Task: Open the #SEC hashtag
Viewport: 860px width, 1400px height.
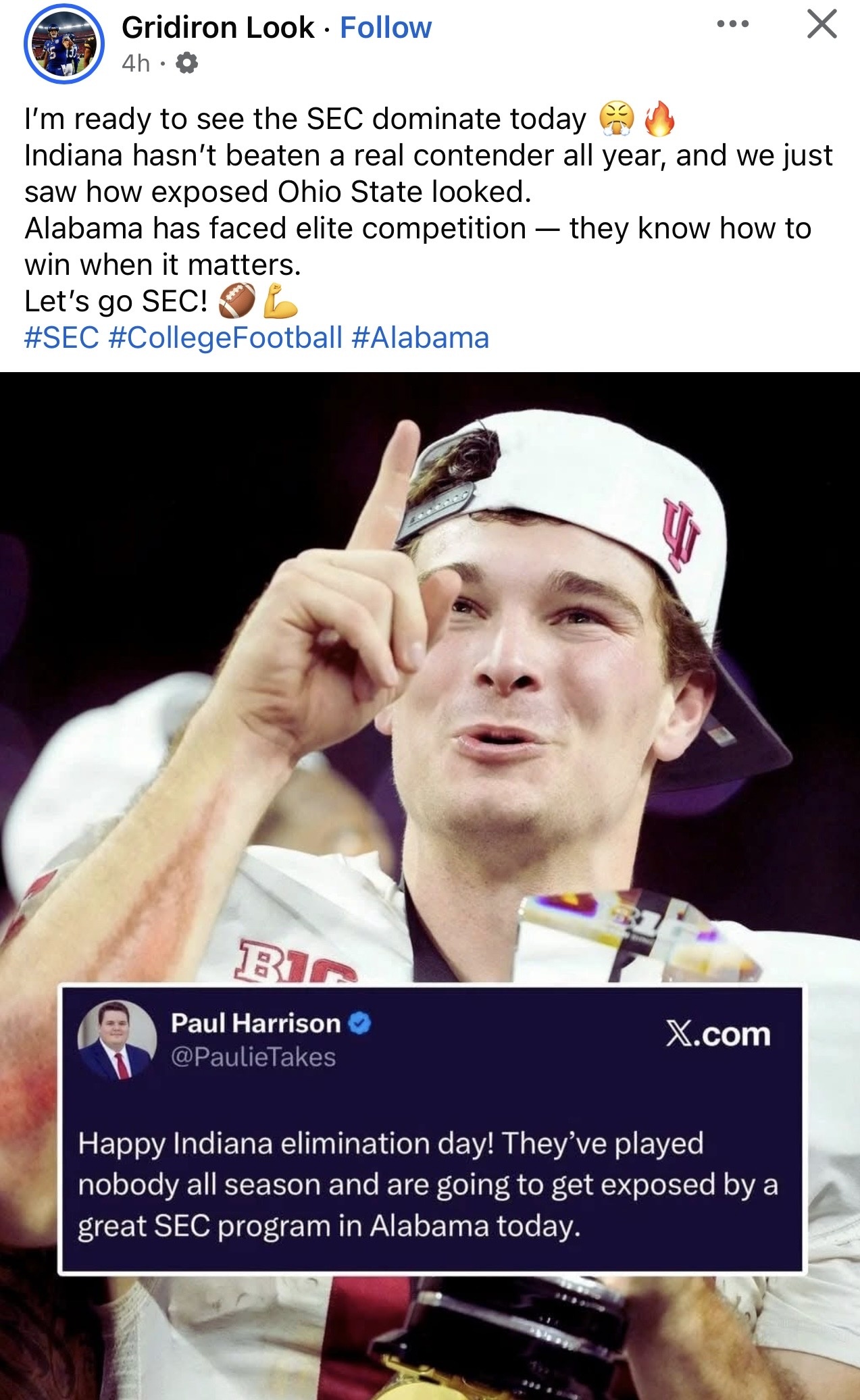Action: pos(61,338)
